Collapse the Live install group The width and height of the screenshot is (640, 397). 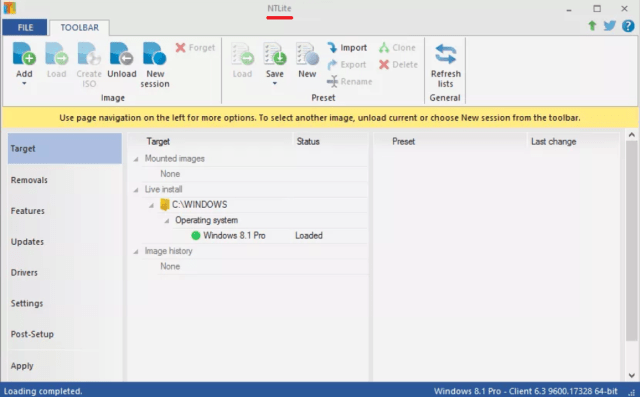pyautogui.click(x=136, y=190)
